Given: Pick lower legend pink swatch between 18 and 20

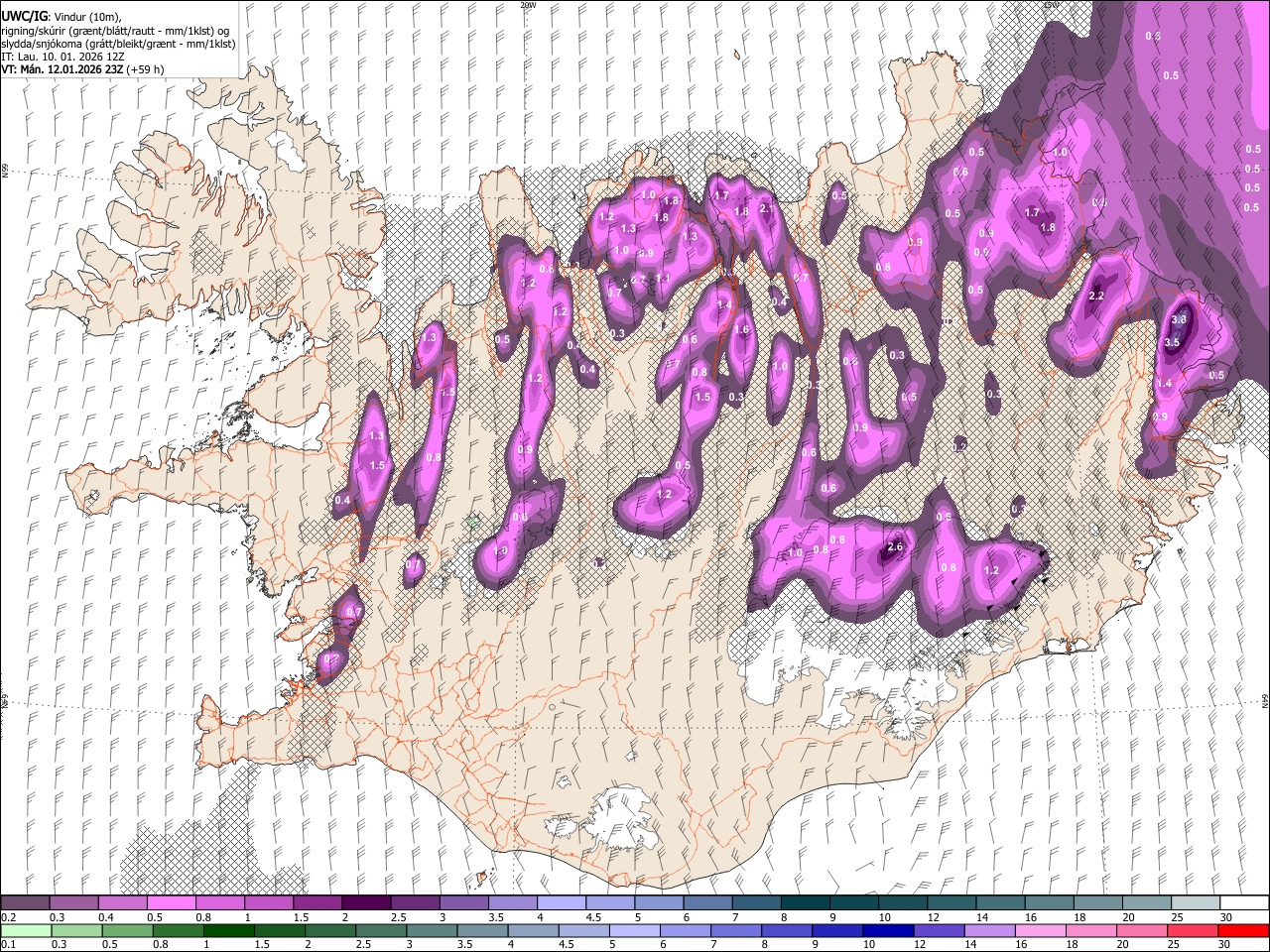Looking at the screenshot, I should click(x=1091, y=930).
